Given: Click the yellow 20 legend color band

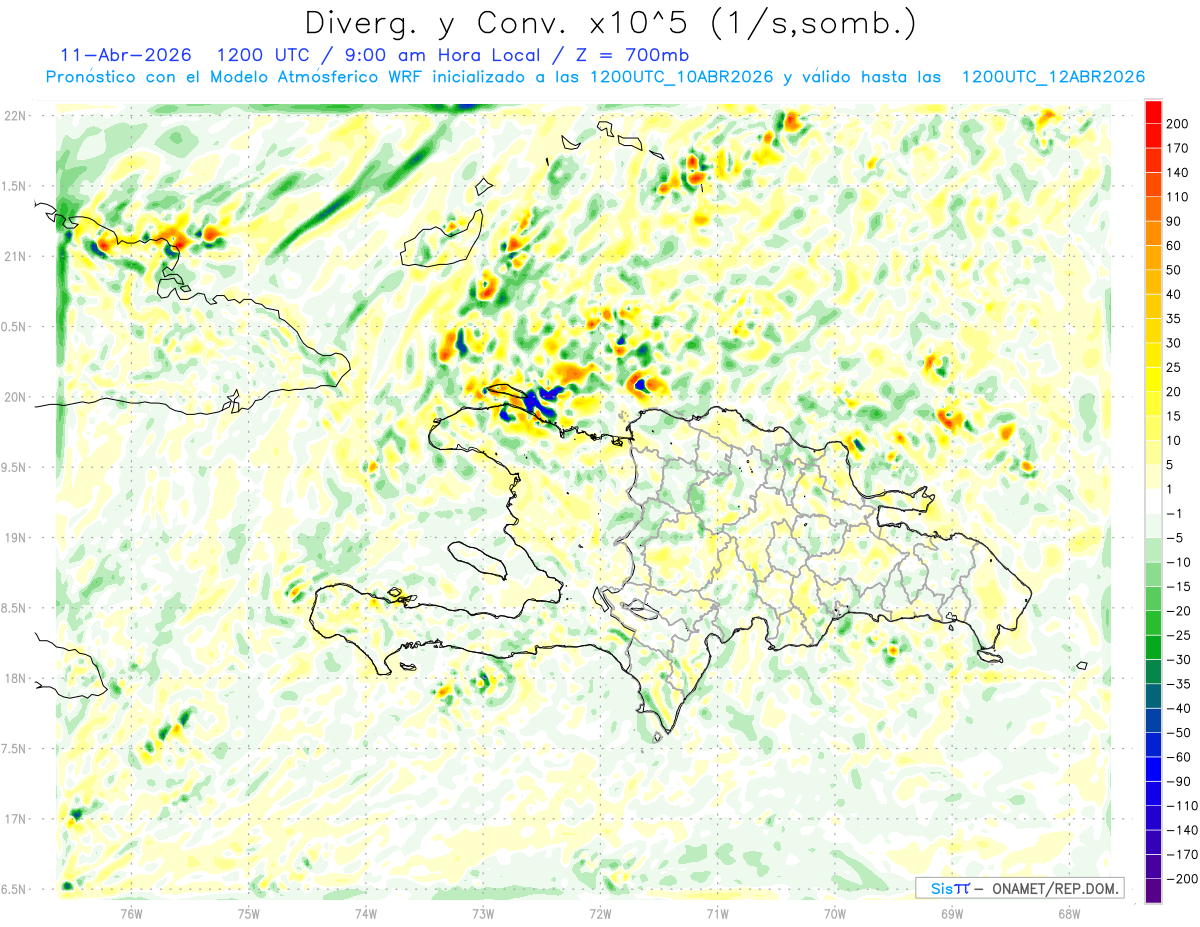Looking at the screenshot, I should click(x=1153, y=380).
